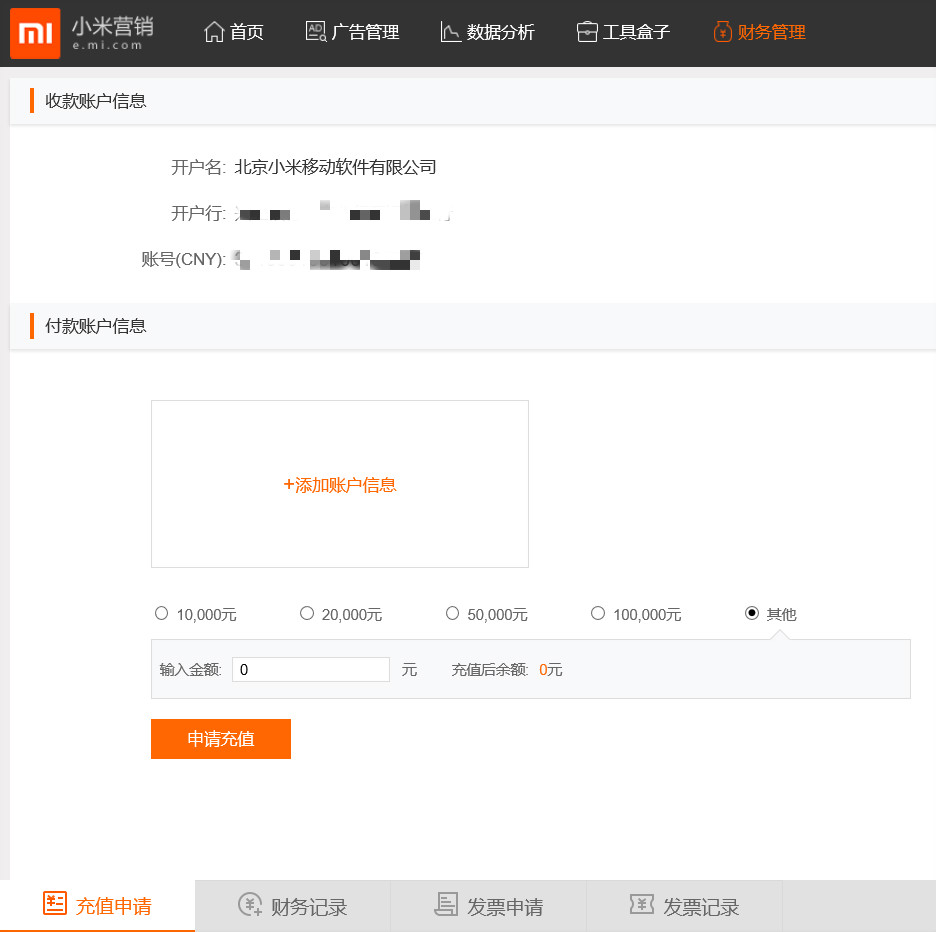Click the 输入金额 amount input field
936x932 pixels.
(x=310, y=669)
